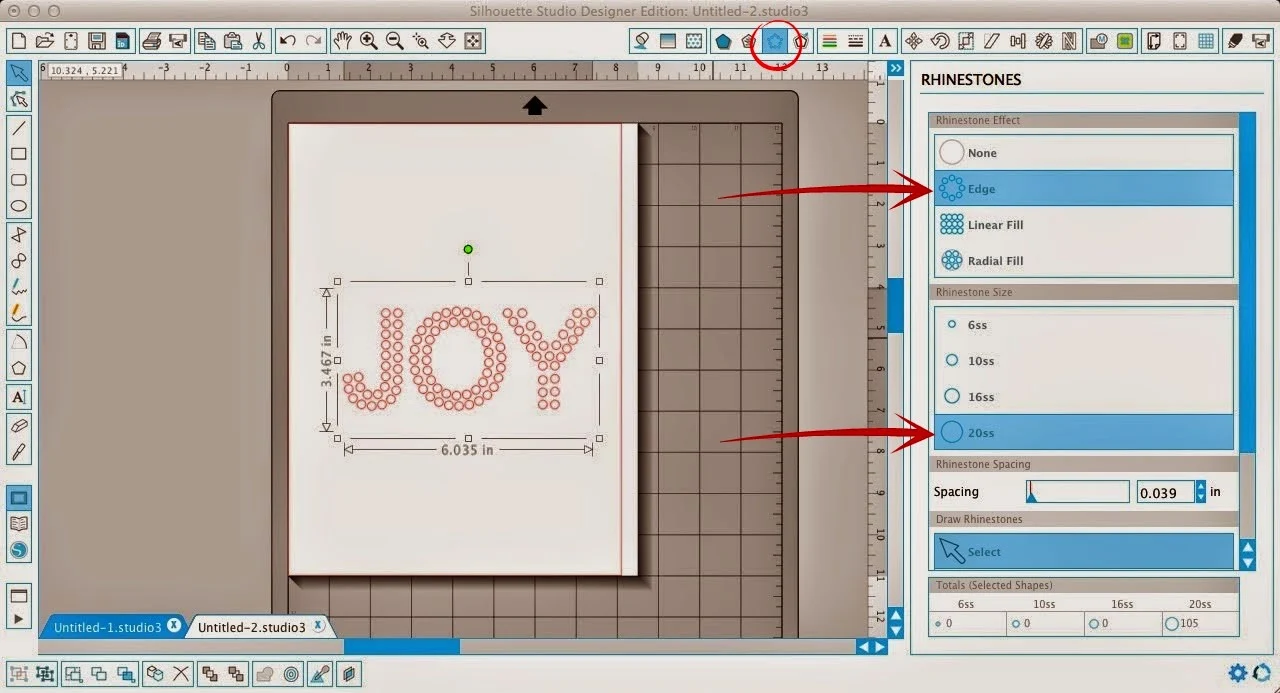Select the Knife tool
Image resolution: width=1280 pixels, height=693 pixels.
click(x=18, y=452)
